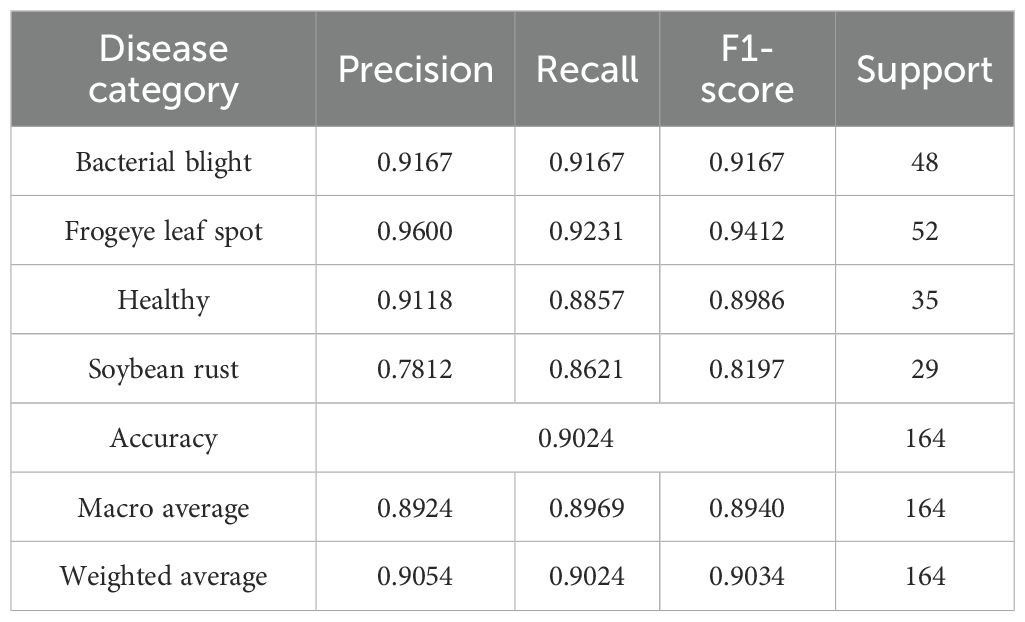Click the Accuracy row label

(163, 438)
